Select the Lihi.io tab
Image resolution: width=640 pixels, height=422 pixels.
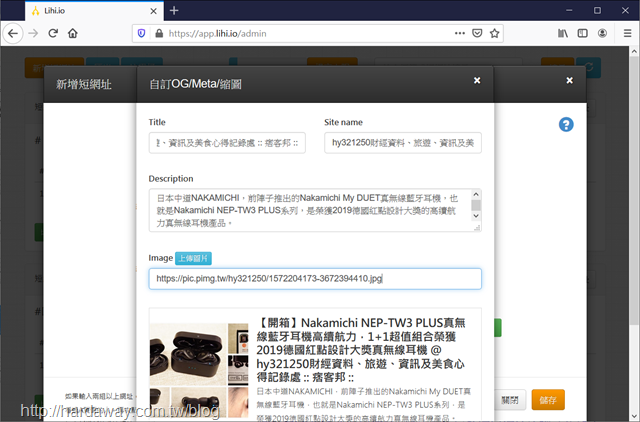tap(94, 11)
